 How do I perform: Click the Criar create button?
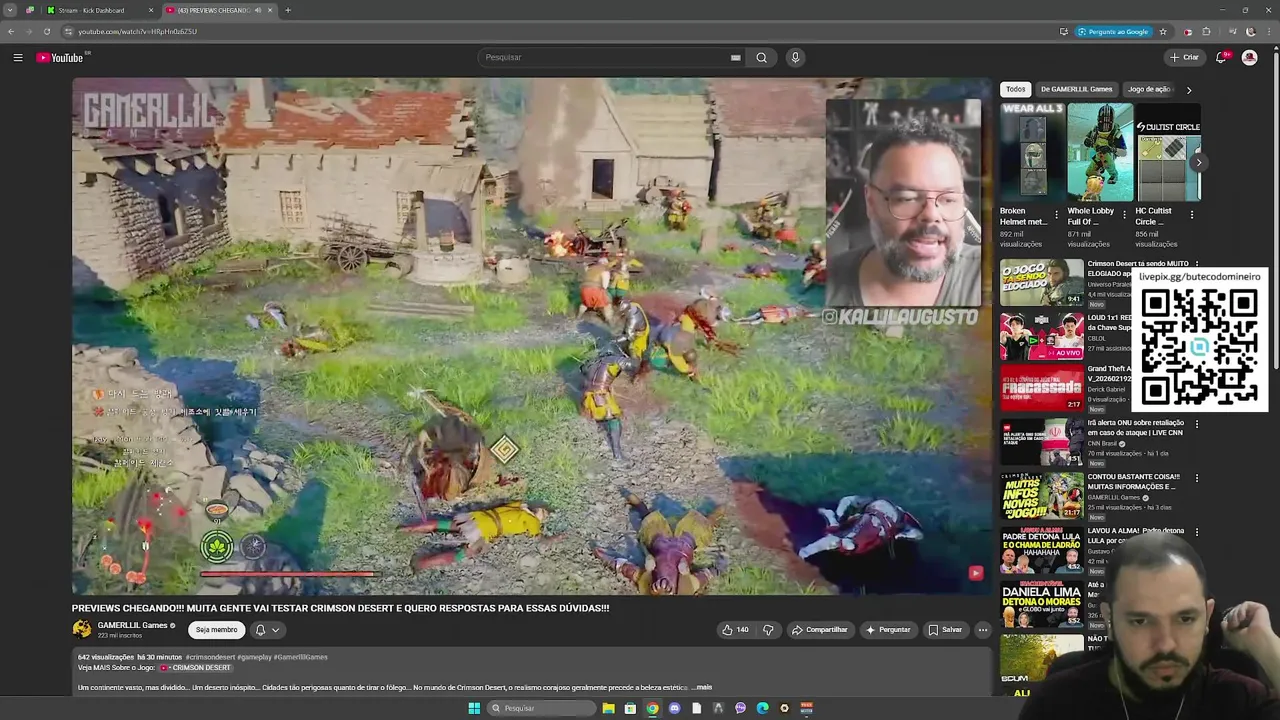[1184, 58]
